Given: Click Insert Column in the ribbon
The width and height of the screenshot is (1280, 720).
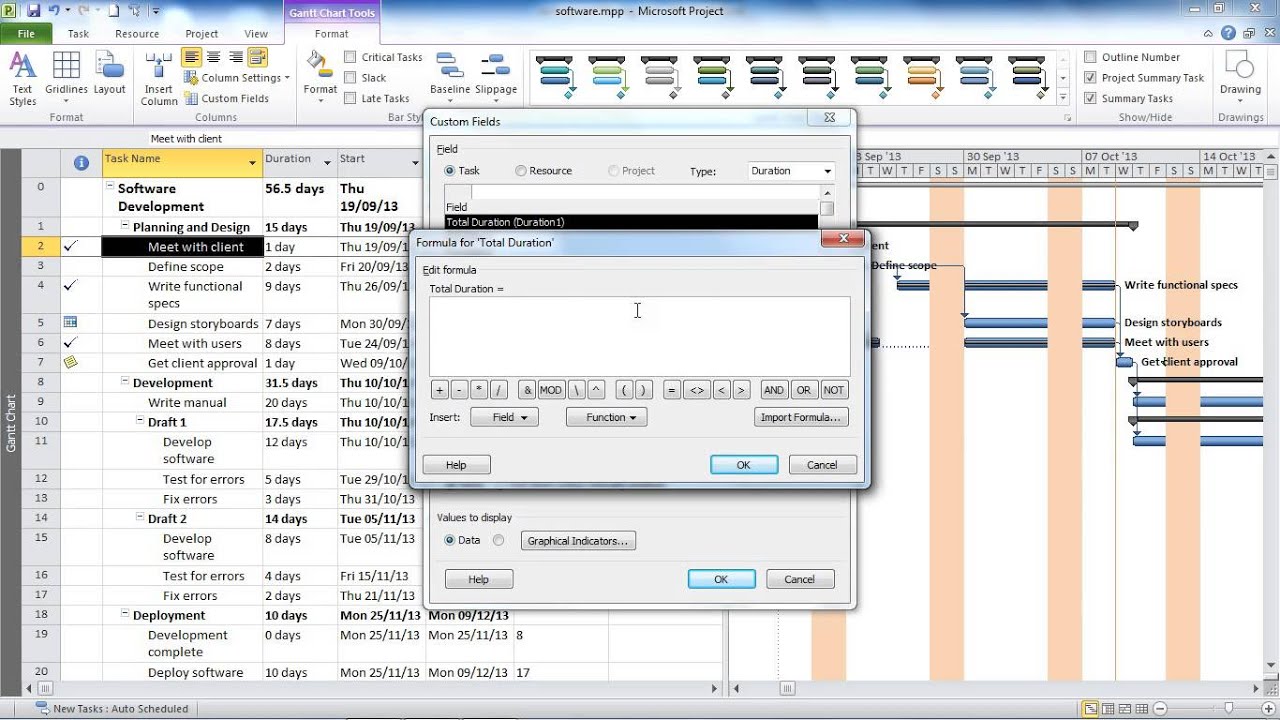Looking at the screenshot, I should 159,79.
